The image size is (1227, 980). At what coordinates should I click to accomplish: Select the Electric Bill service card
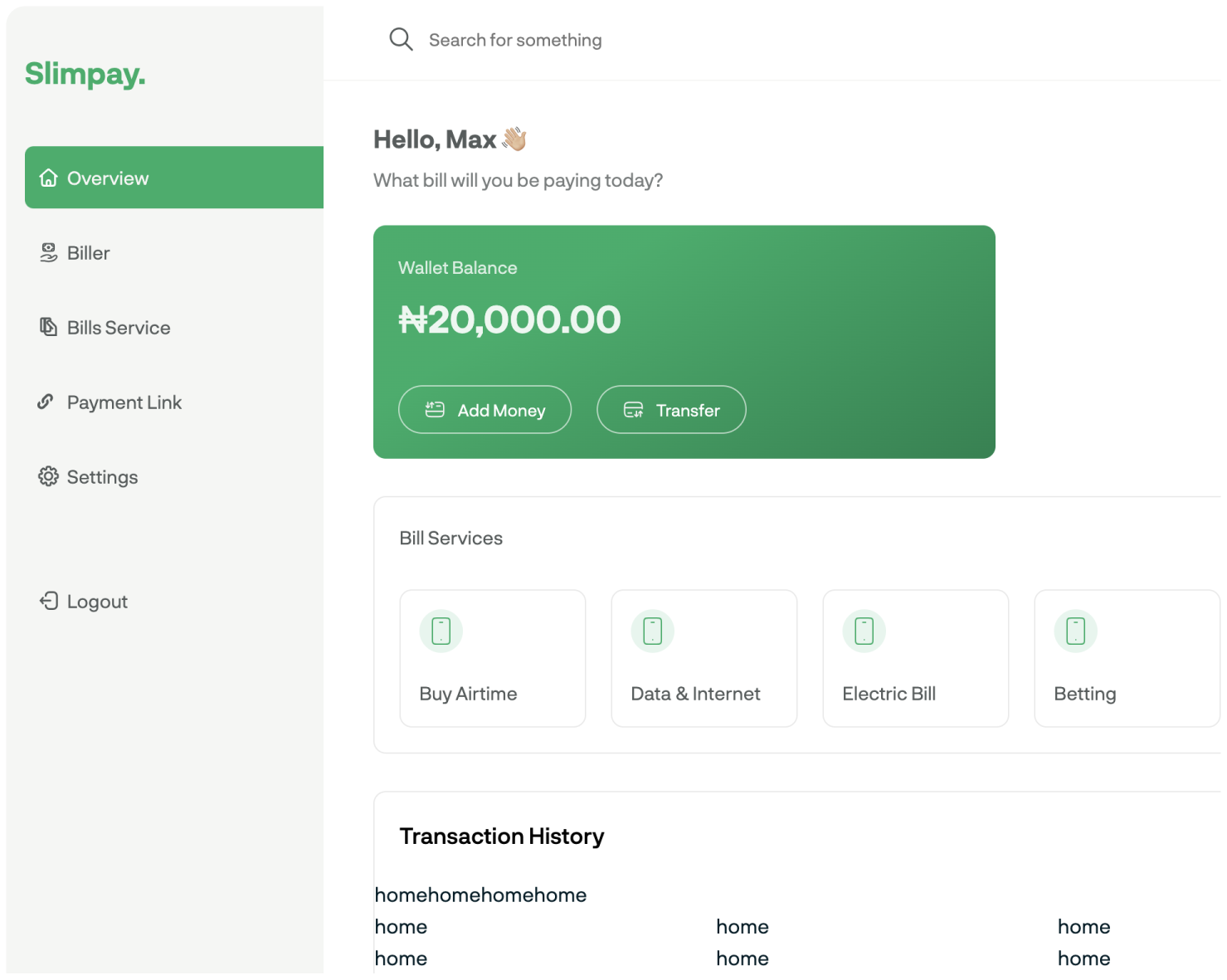click(915, 659)
